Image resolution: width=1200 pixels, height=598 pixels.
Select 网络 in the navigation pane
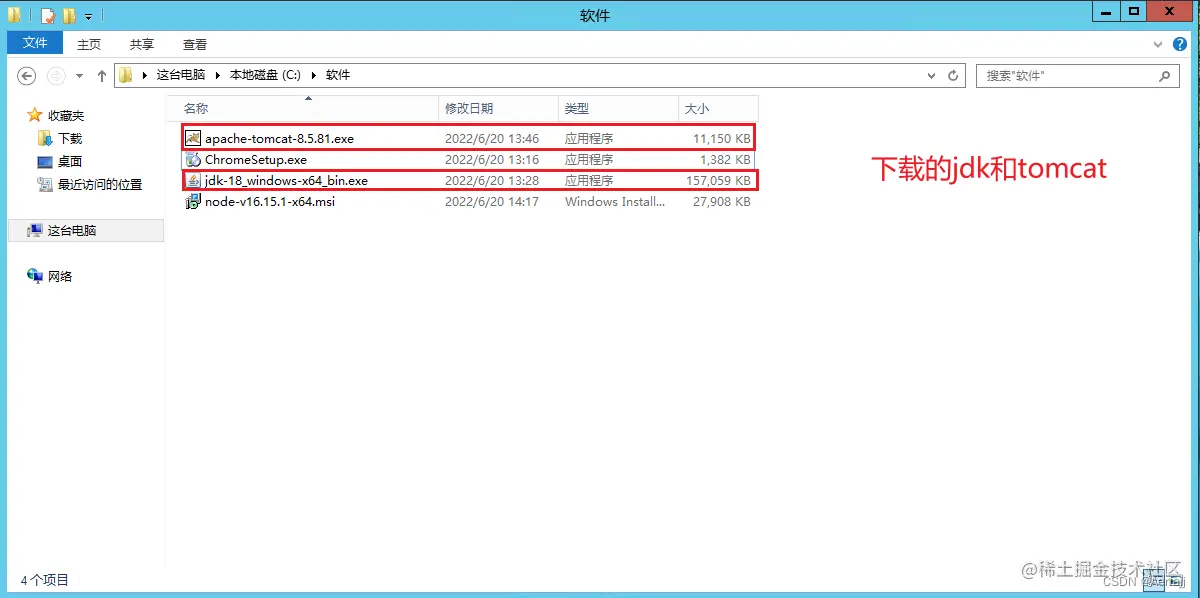tap(60, 276)
